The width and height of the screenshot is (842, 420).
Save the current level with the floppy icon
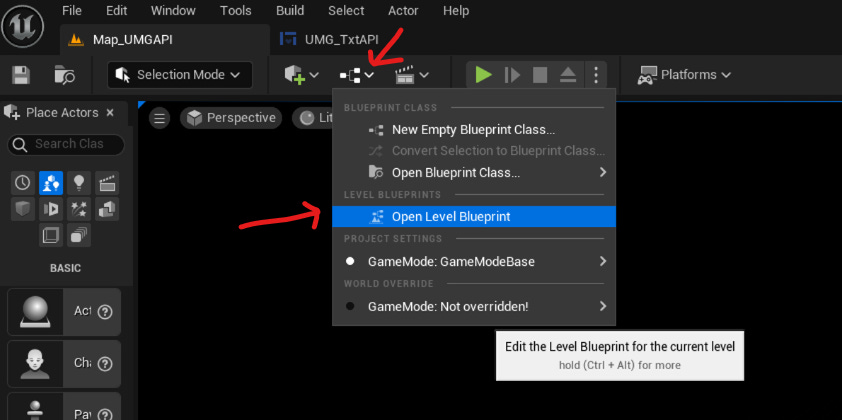[21, 75]
